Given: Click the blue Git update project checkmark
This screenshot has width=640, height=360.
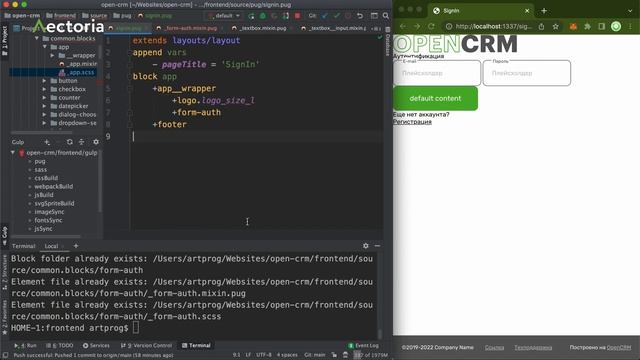Looking at the screenshot, I should (325, 16).
